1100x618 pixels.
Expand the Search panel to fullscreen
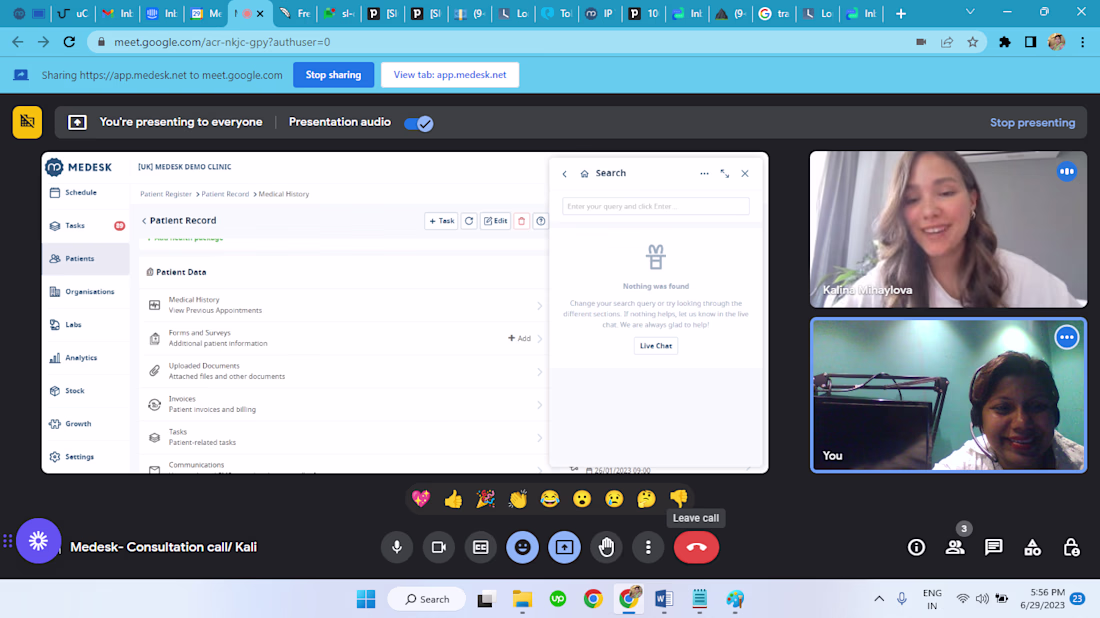point(725,173)
